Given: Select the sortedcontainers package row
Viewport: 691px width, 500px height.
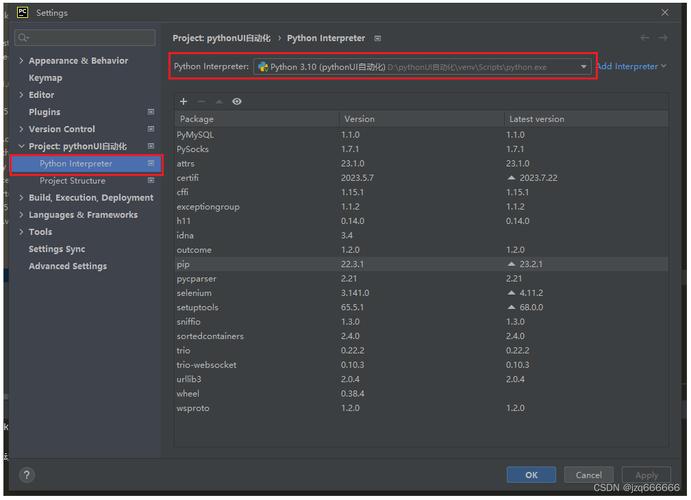Looking at the screenshot, I should point(421,336).
